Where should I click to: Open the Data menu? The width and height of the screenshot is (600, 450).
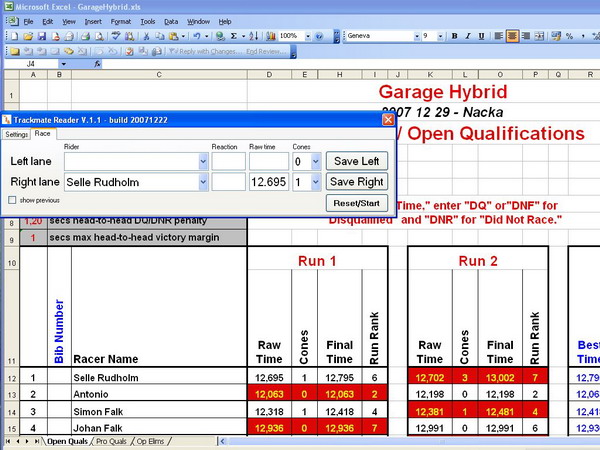tap(171, 22)
